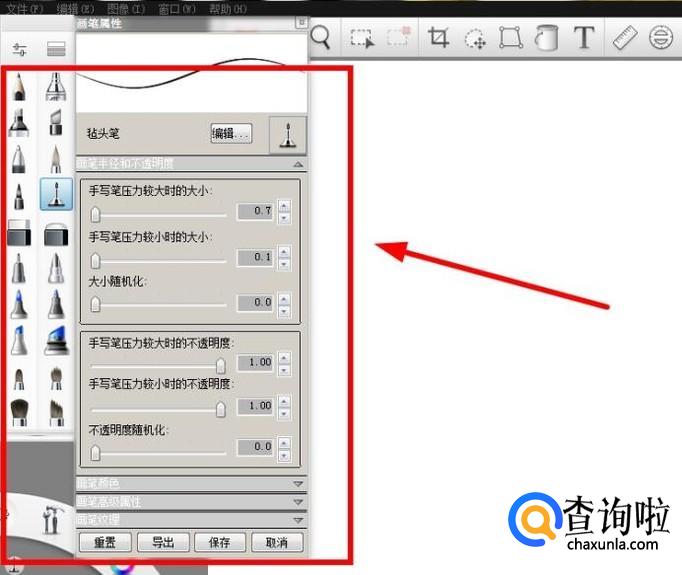Viewport: 682px width, 575px height.
Task: Open the 帮助 menu
Action: point(228,8)
